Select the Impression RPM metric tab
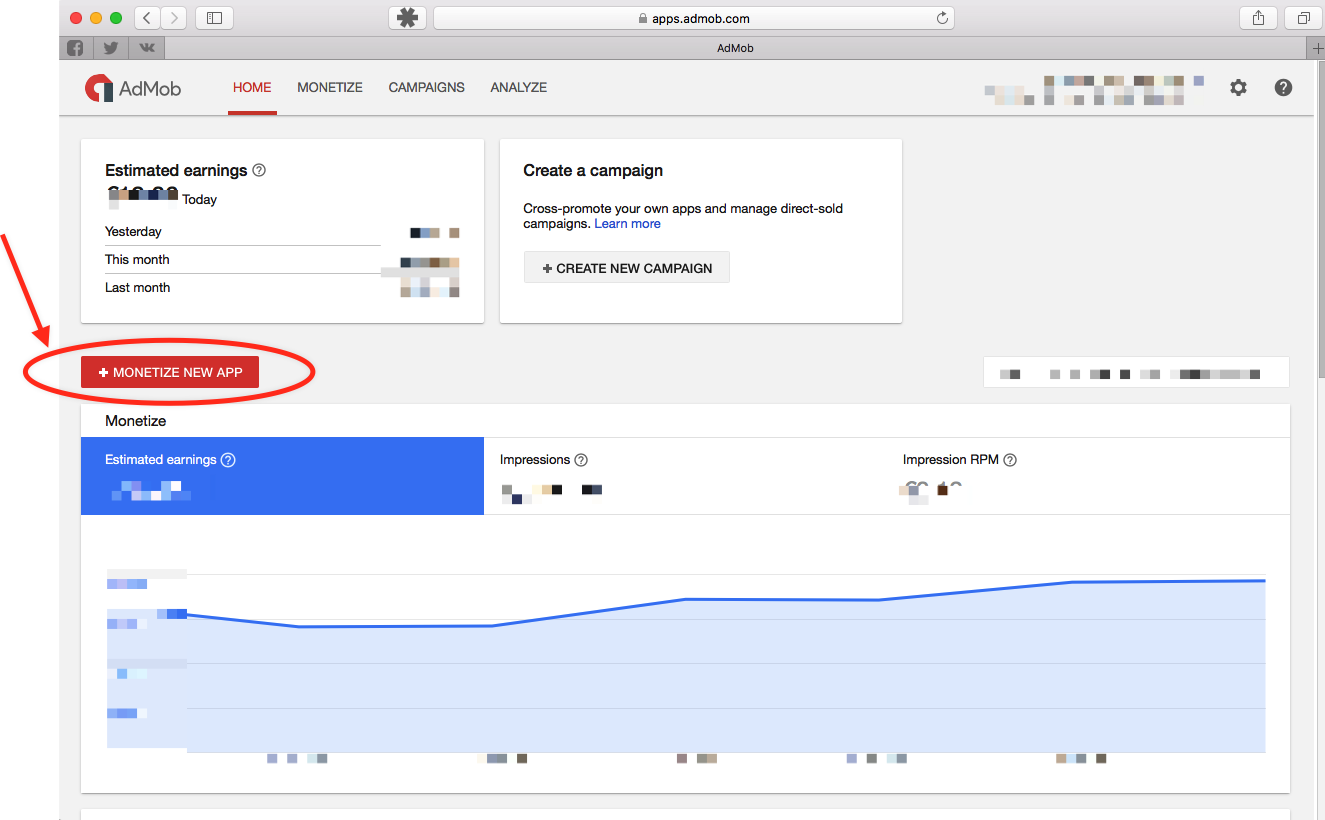This screenshot has width=1325, height=820. (x=1088, y=476)
